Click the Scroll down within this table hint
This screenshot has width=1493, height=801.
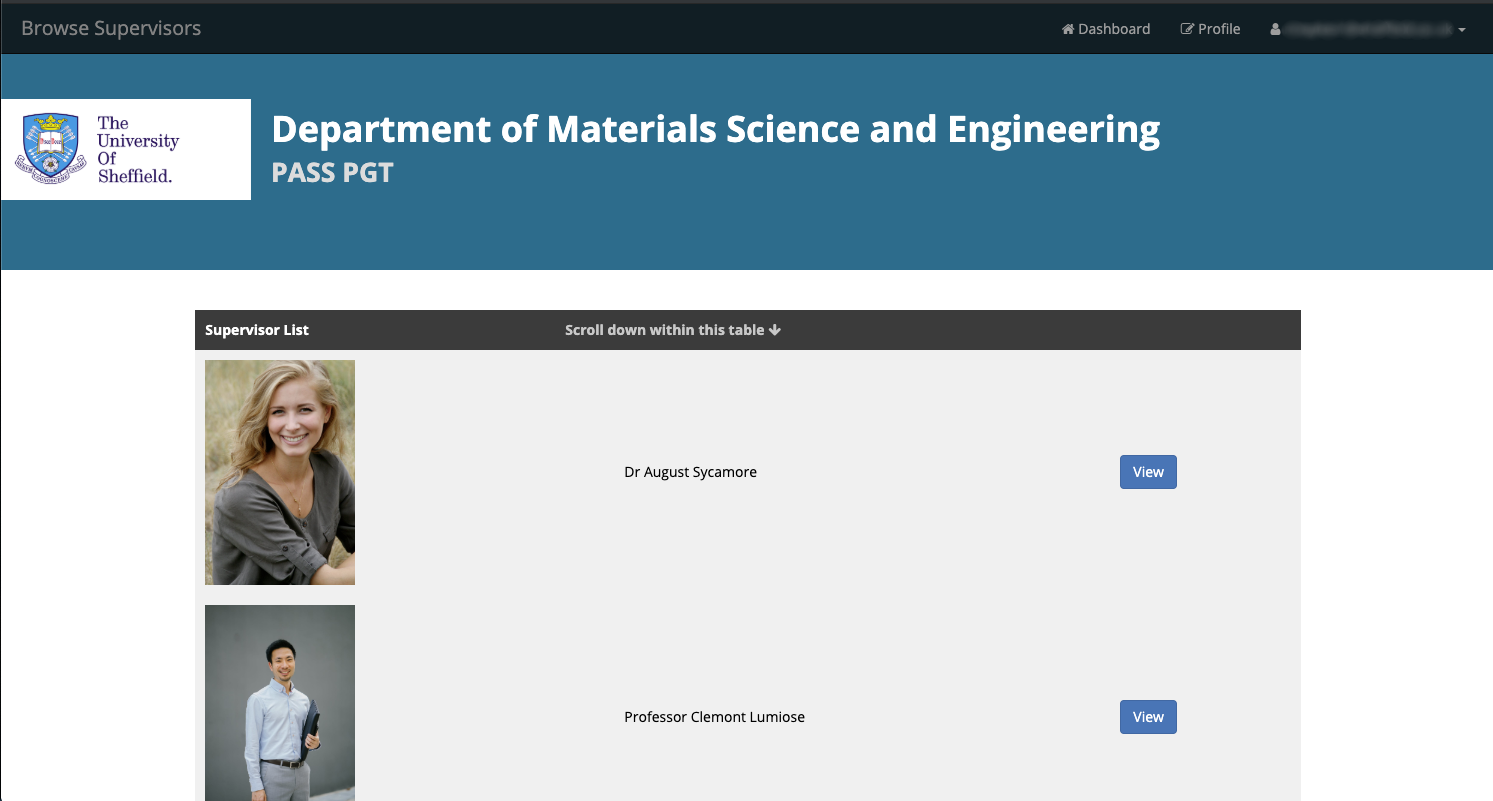click(665, 329)
